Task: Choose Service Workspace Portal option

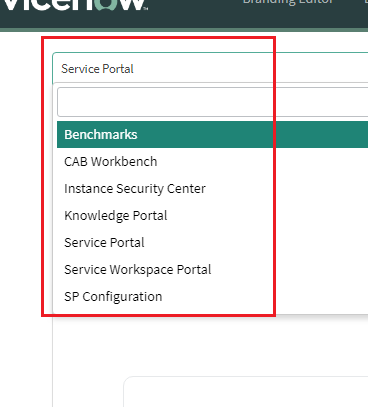Action: pos(213,270)
